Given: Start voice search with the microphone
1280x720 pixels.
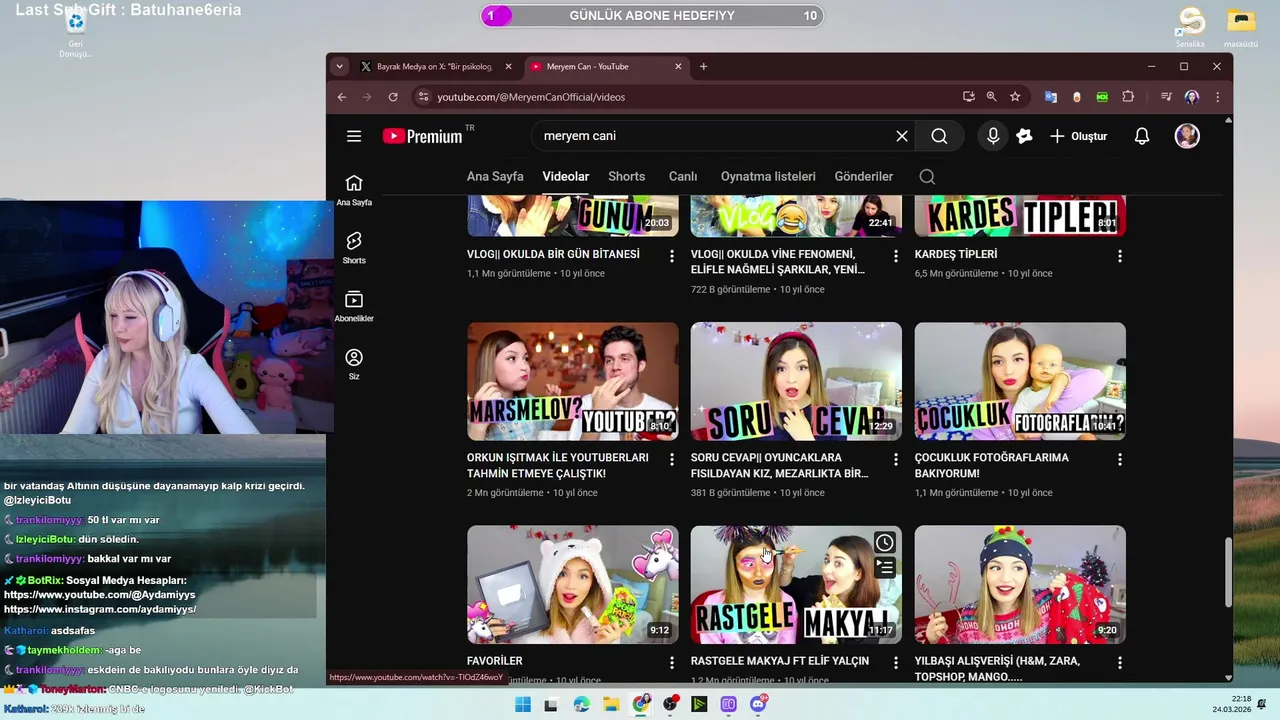Looking at the screenshot, I should click(993, 136).
